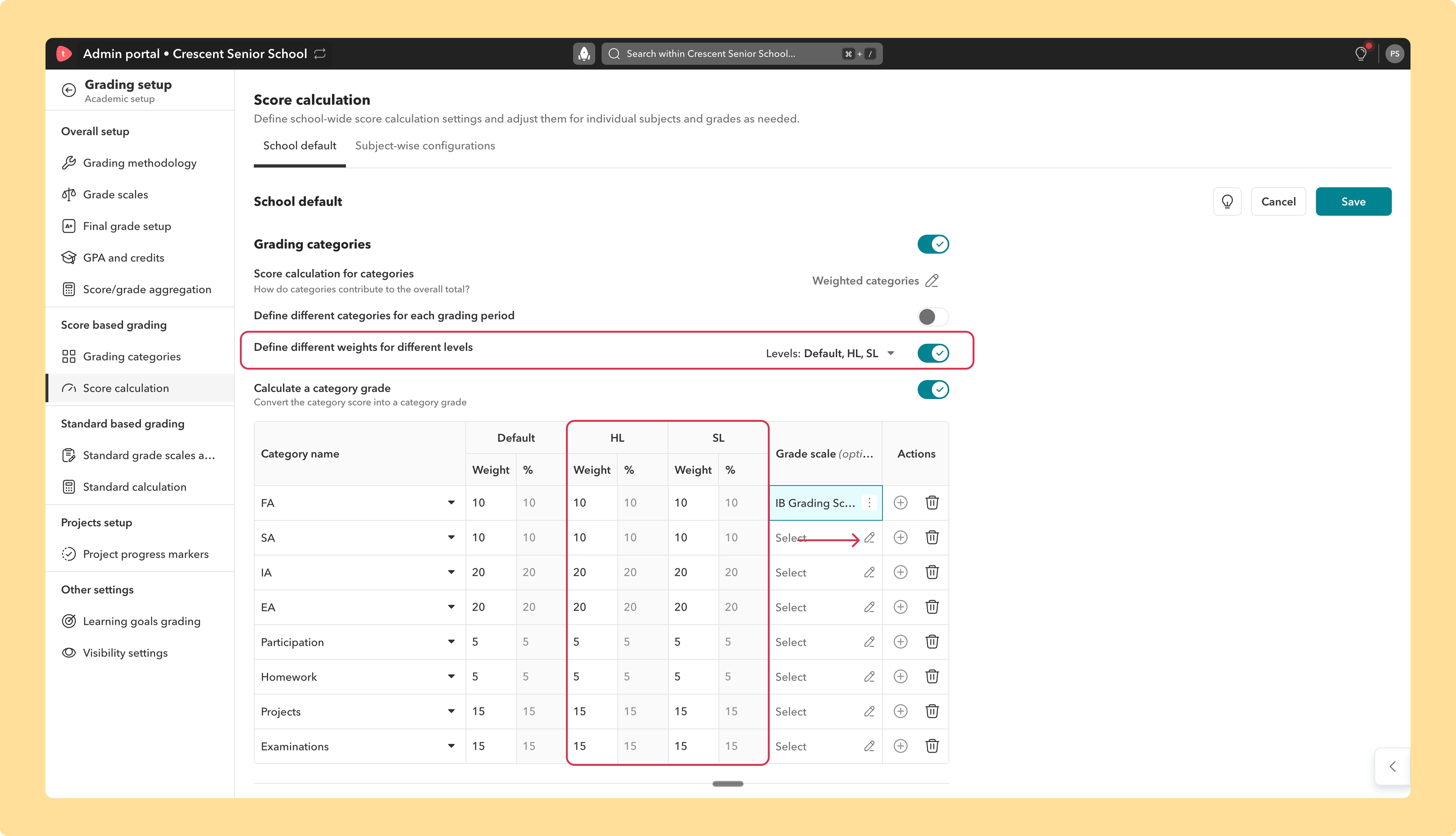Delete the EA category row
Image resolution: width=1456 pixels, height=836 pixels.
click(x=932, y=607)
